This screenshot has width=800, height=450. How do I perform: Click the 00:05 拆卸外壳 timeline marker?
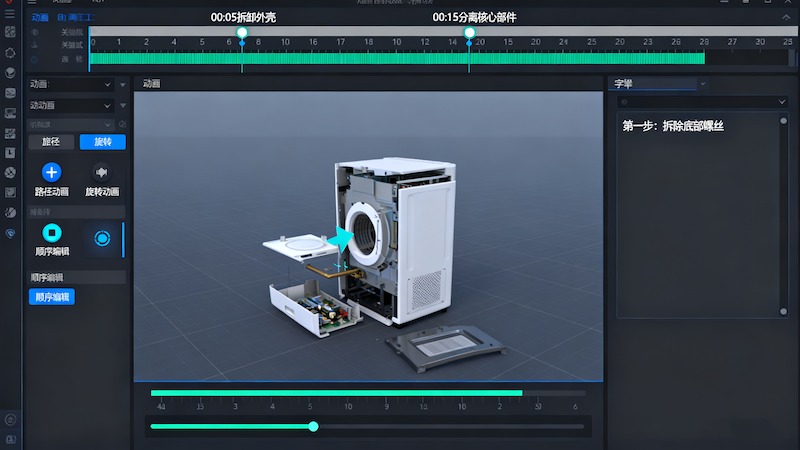[x=242, y=33]
